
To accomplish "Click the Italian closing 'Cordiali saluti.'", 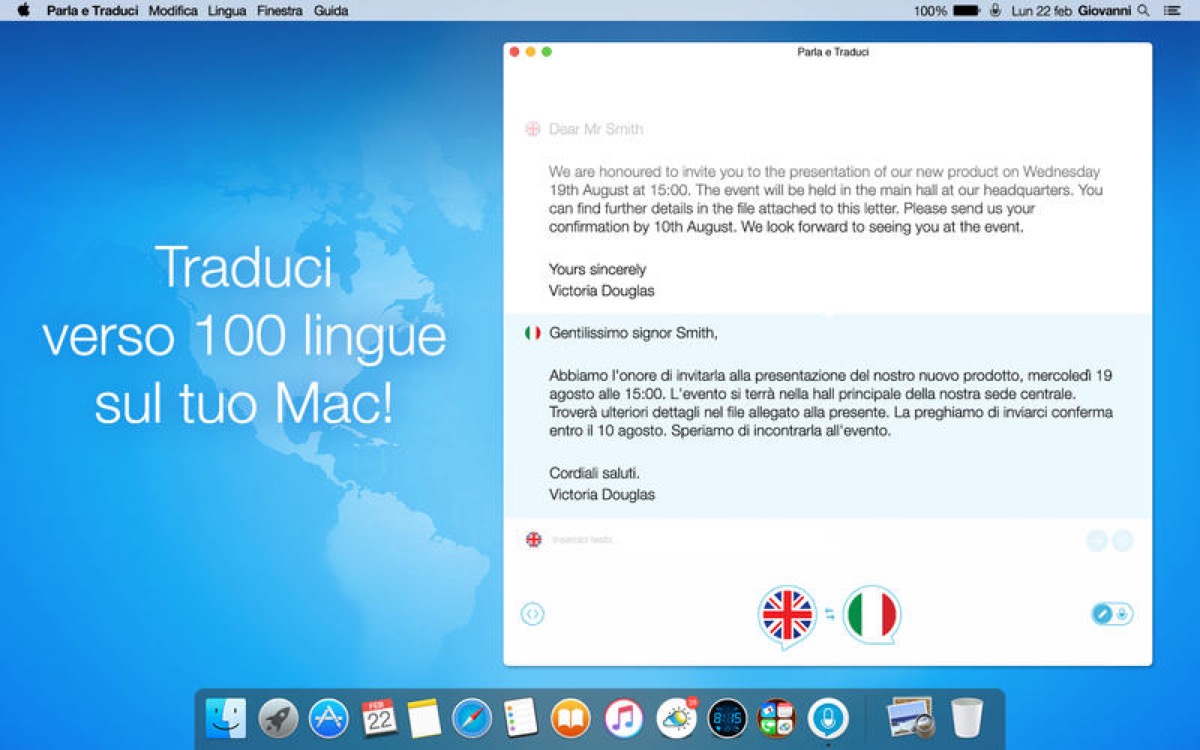I will pyautogui.click(x=594, y=473).
